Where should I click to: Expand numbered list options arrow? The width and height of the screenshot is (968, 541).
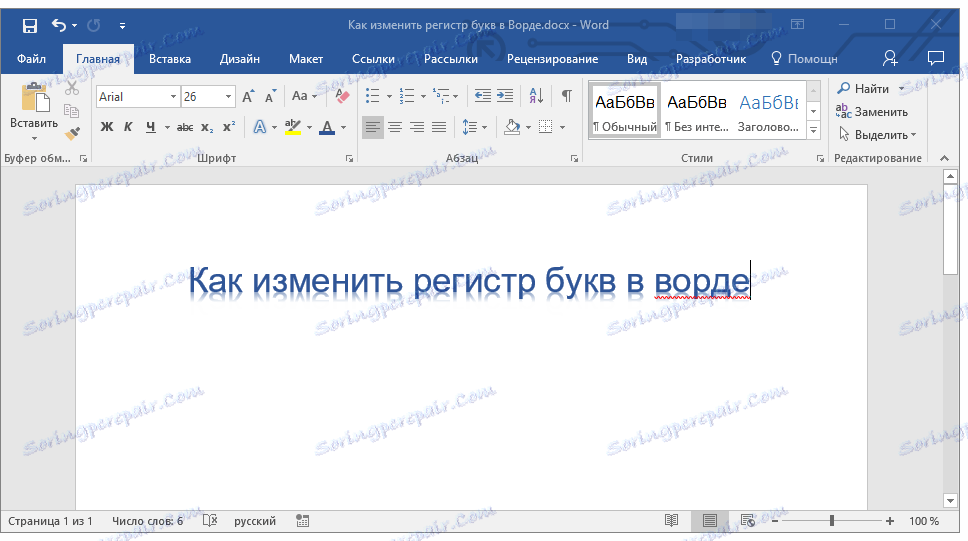[423, 96]
